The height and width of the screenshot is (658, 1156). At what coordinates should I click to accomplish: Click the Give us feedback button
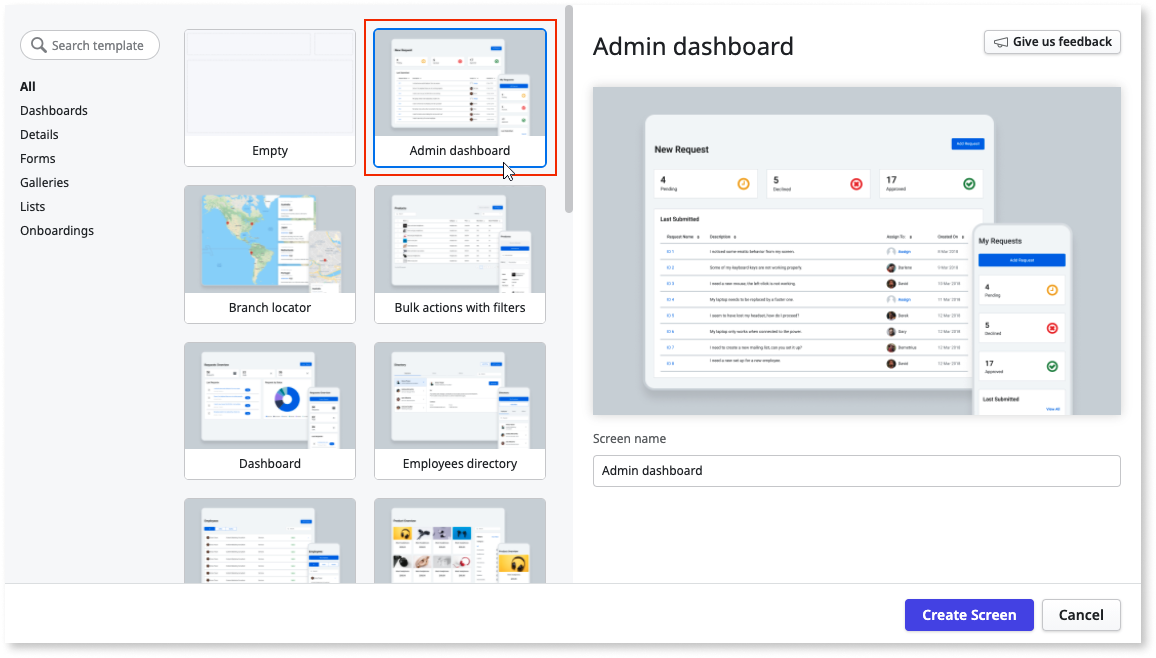click(x=1051, y=42)
